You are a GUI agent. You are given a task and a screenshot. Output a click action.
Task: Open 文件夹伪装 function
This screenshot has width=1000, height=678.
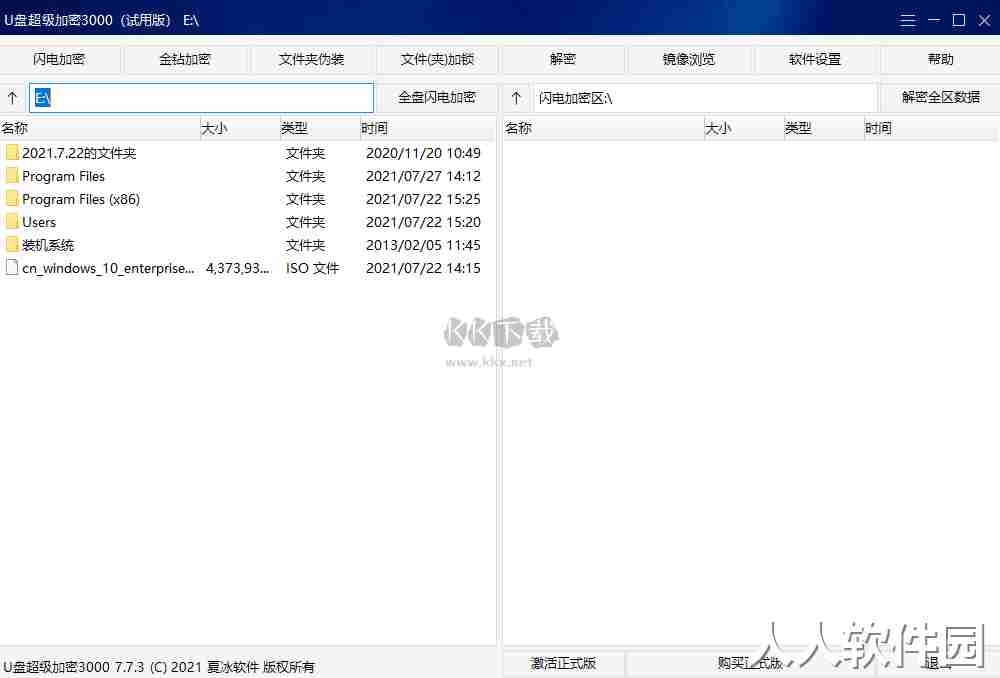311,59
